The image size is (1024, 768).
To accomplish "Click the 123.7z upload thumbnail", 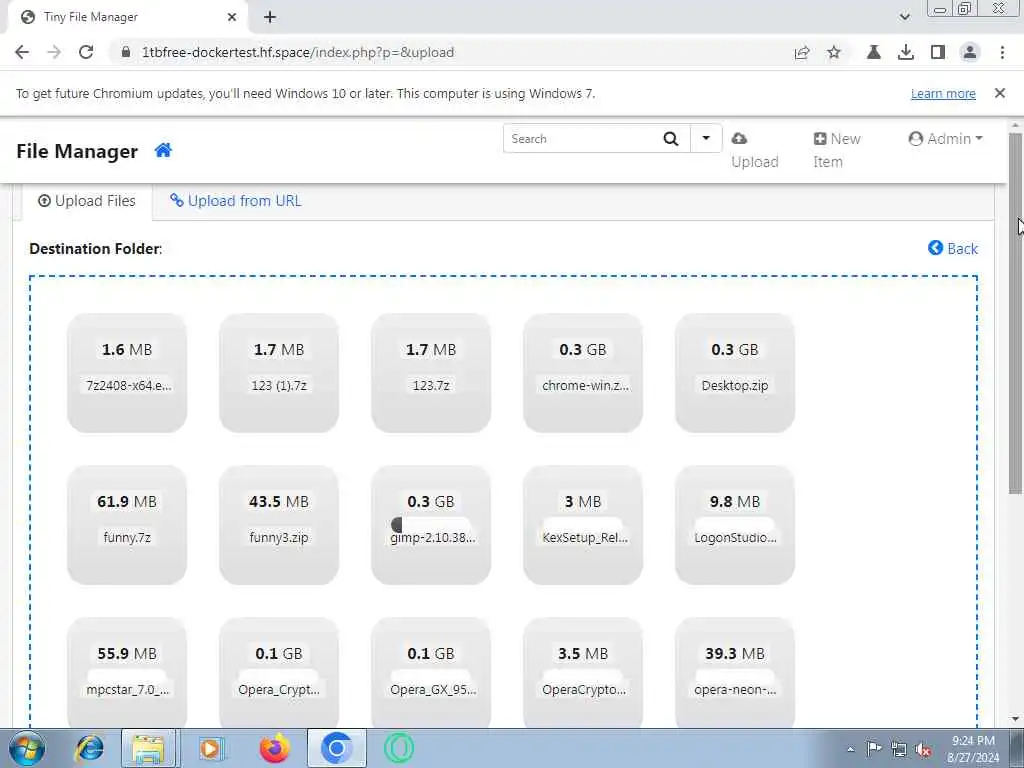I will [431, 373].
